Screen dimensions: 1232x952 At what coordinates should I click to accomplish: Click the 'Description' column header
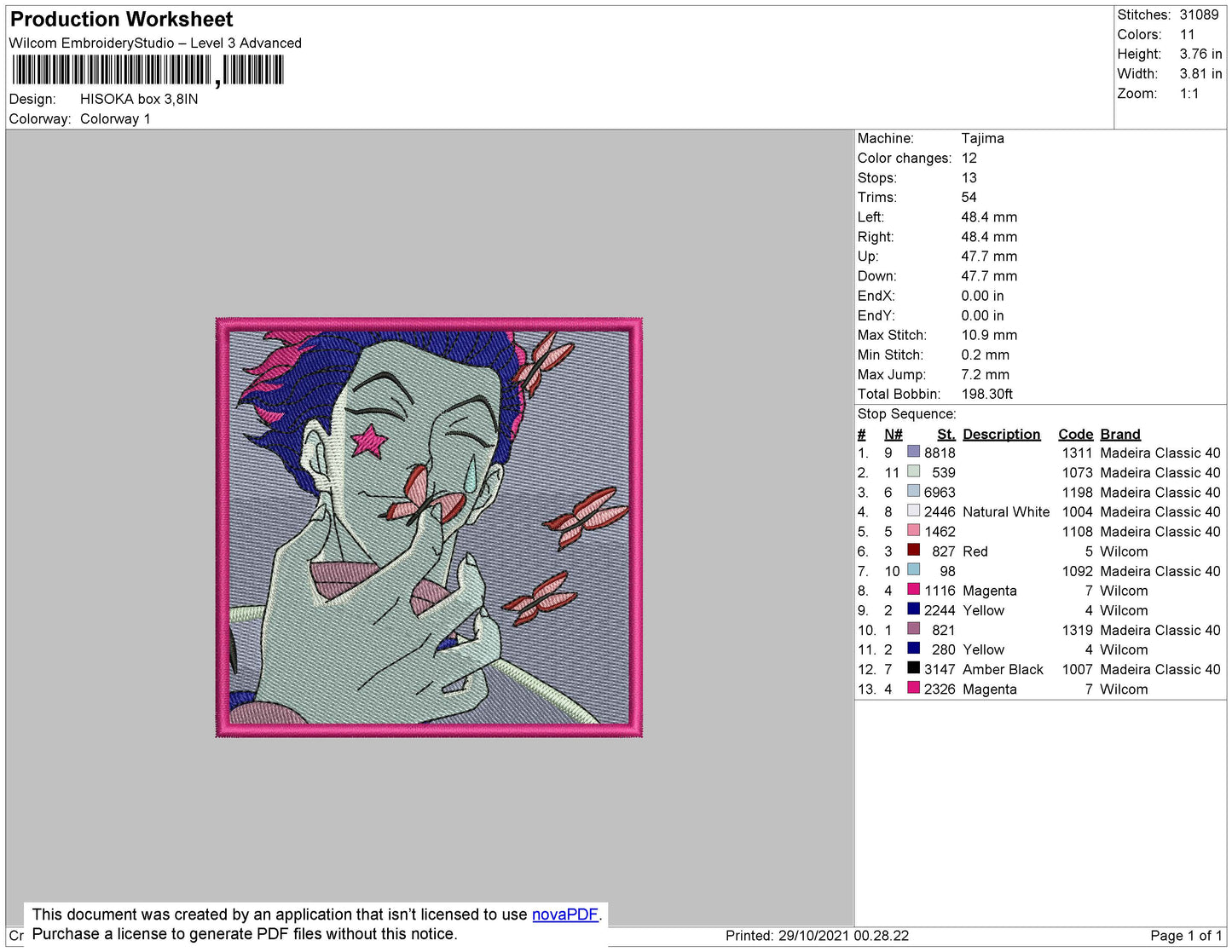point(1002,434)
